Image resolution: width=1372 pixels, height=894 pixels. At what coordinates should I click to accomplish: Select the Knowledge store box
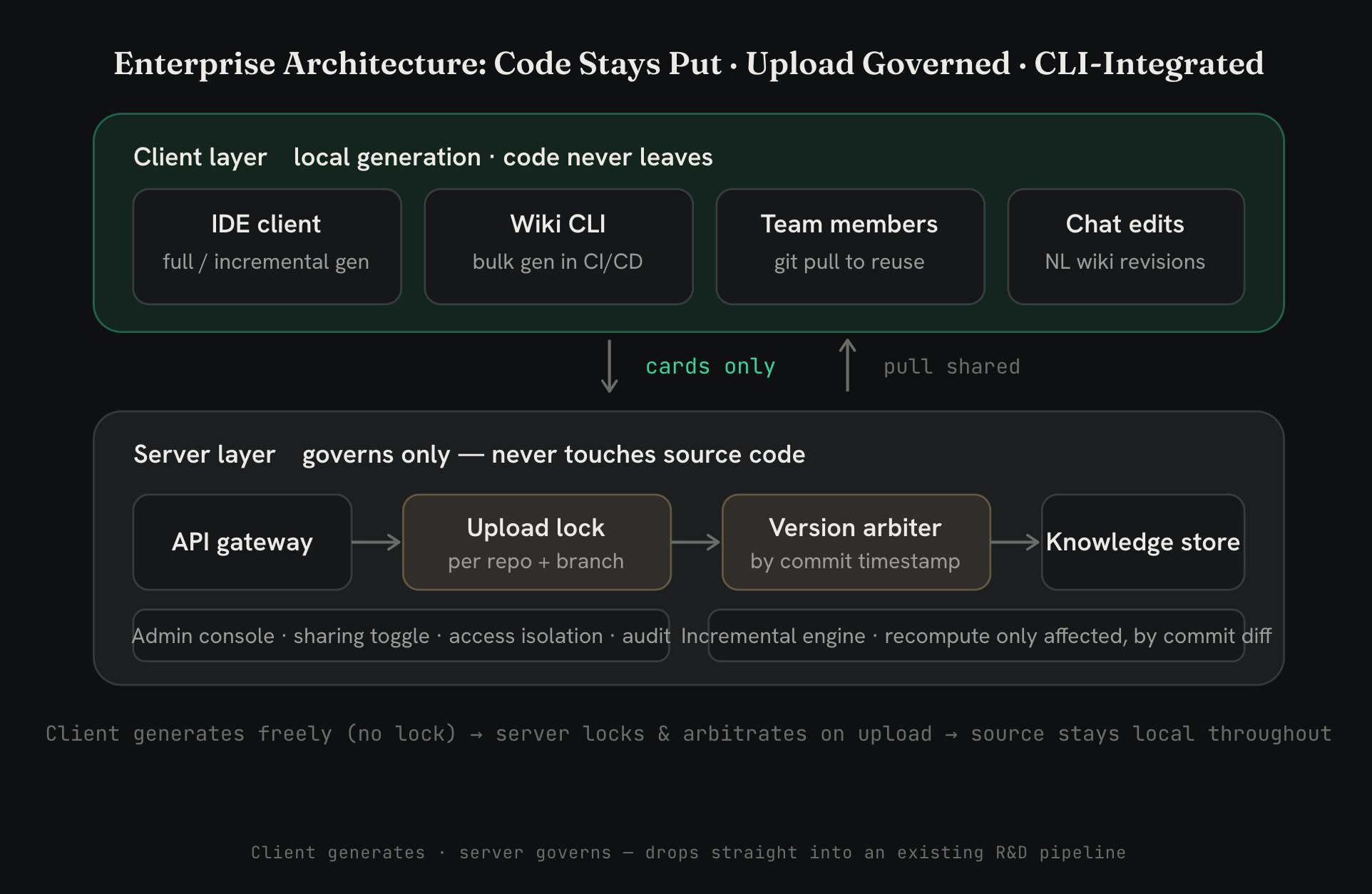coord(1143,542)
